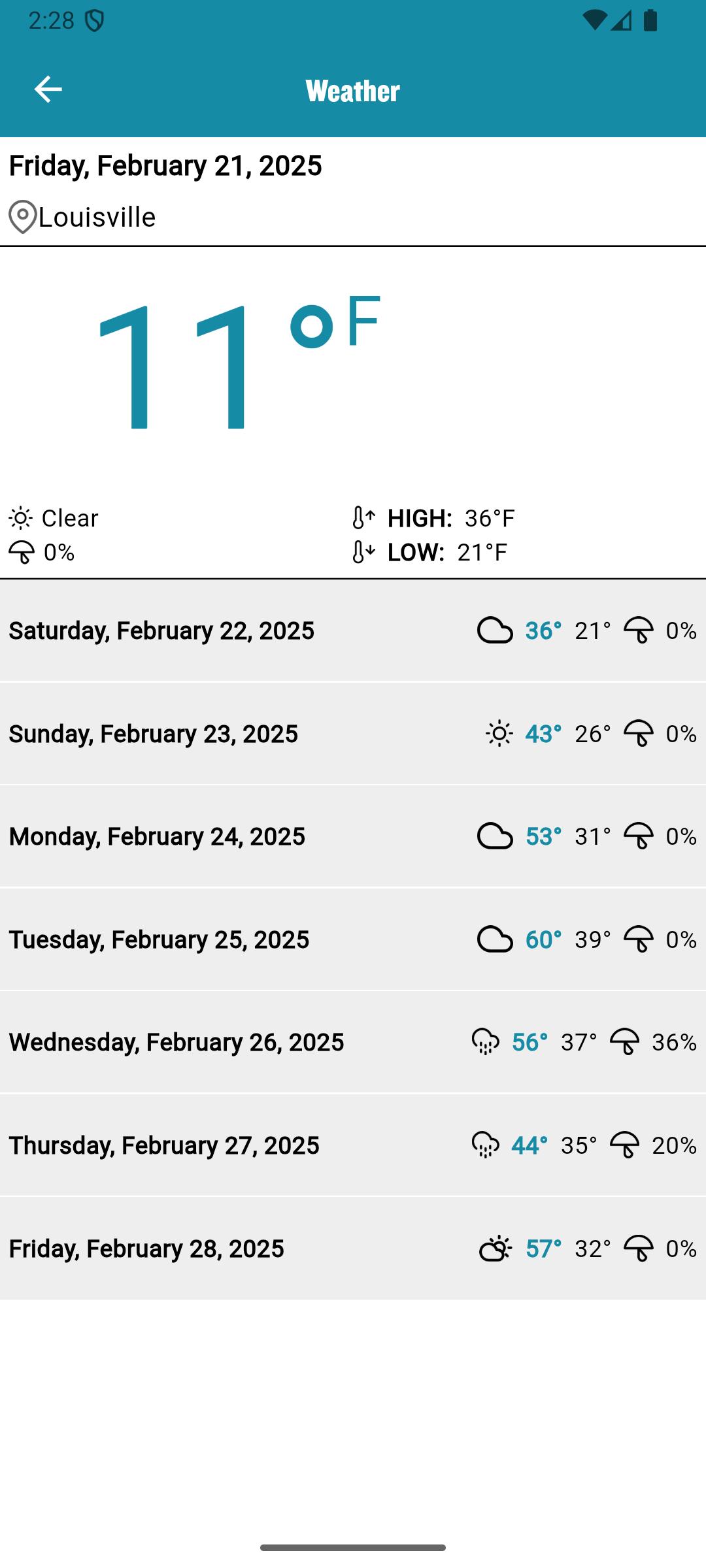Viewport: 706px width, 1568px height.
Task: Tap the sun icon next to Clear
Action: click(21, 518)
